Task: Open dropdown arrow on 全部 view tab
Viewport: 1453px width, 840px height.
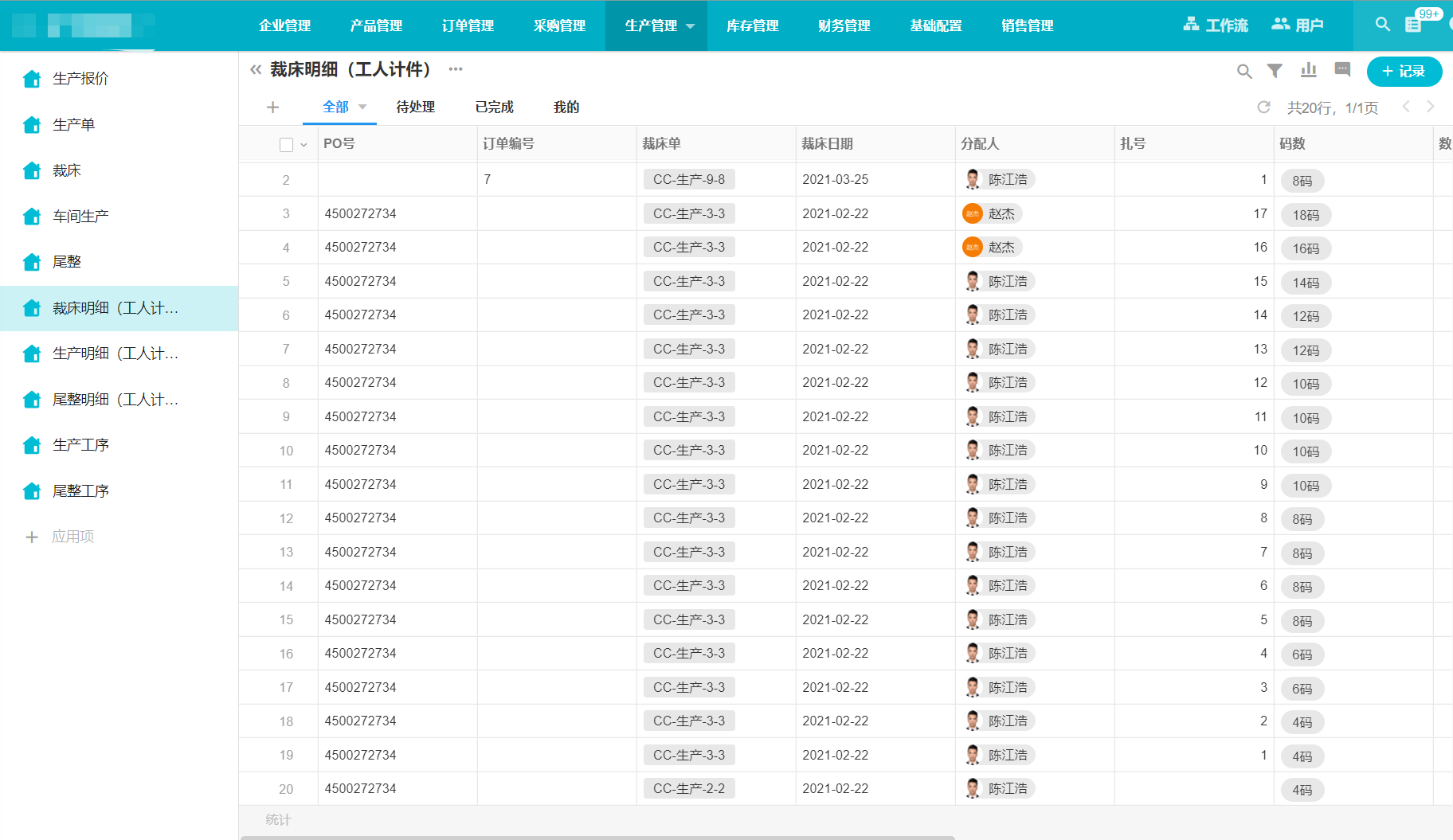Action: pos(362,107)
